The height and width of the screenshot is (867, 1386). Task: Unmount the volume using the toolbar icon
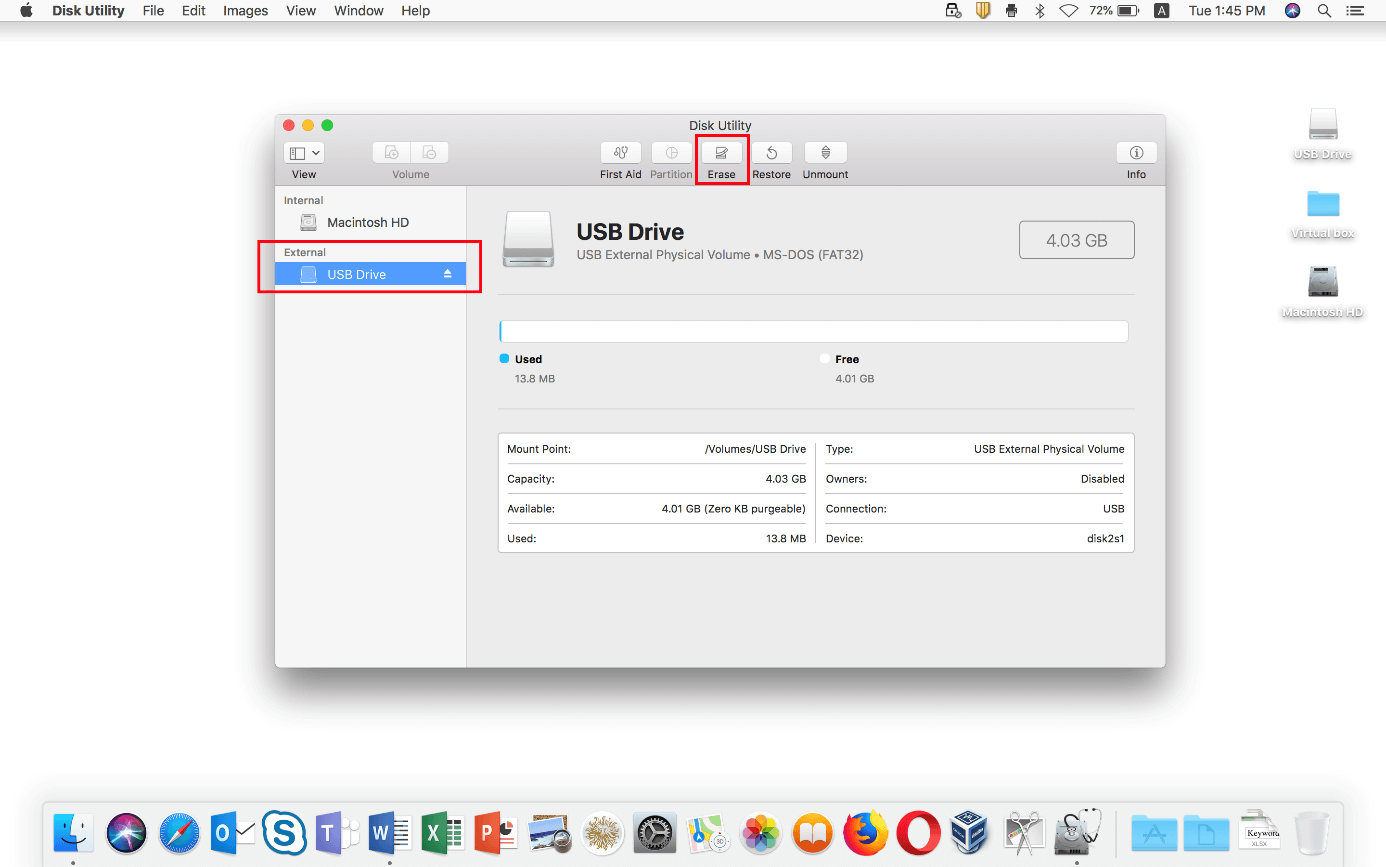[x=825, y=158]
